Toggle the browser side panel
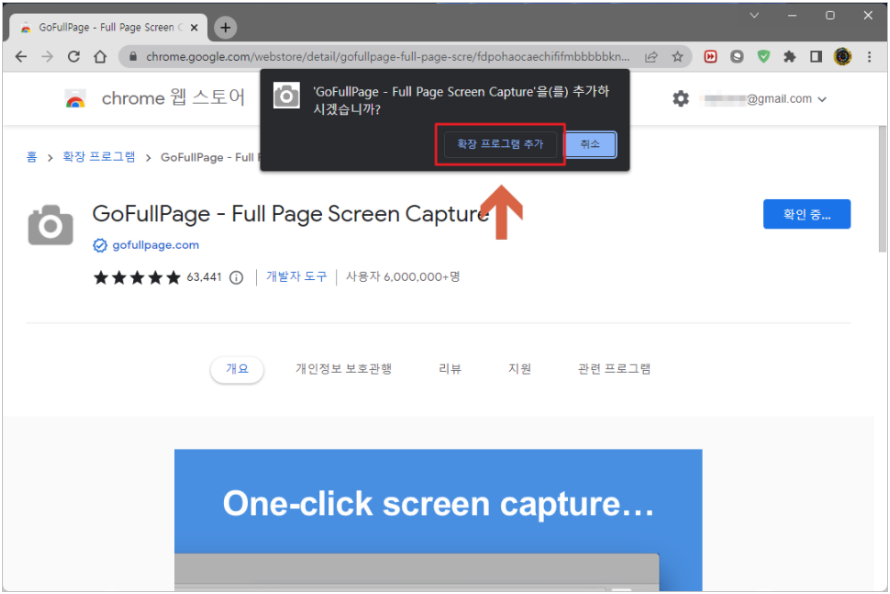Image resolution: width=890 pixels, height=594 pixels. click(x=816, y=57)
